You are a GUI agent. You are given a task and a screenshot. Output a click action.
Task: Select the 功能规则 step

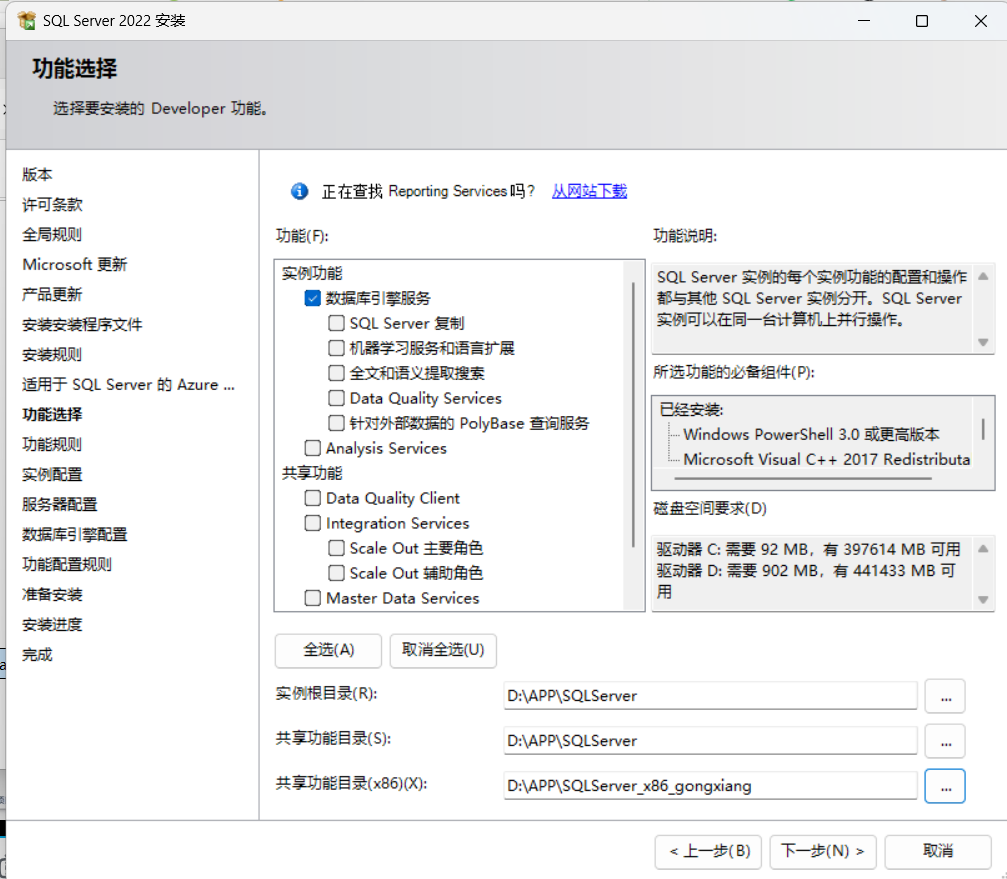(x=52, y=444)
